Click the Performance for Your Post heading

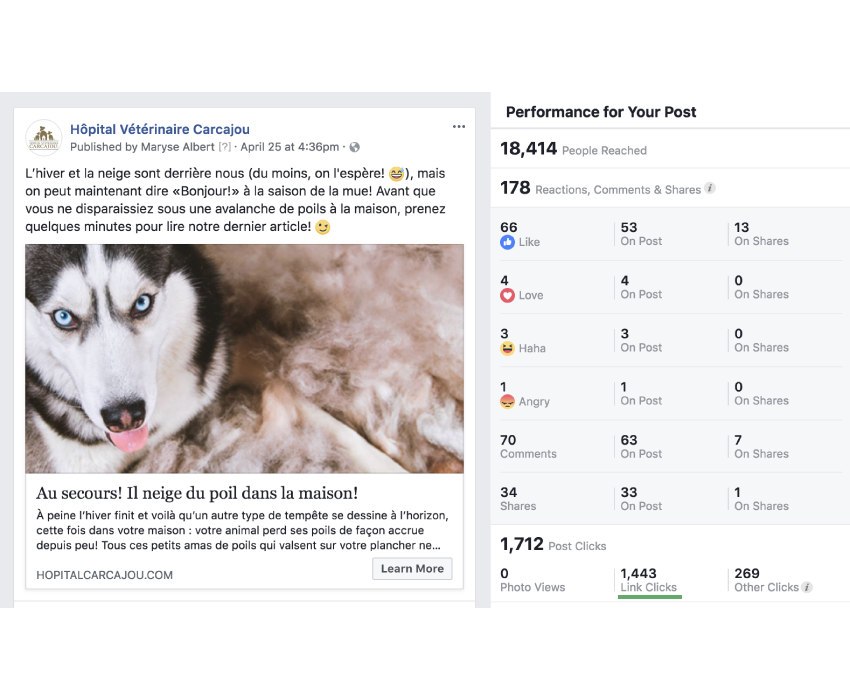[x=601, y=112]
